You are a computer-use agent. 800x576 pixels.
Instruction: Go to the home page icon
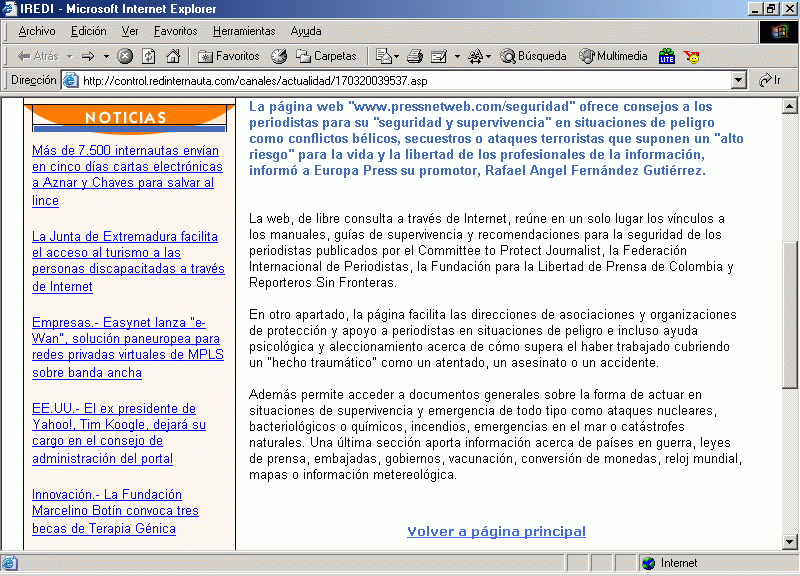(x=173, y=56)
